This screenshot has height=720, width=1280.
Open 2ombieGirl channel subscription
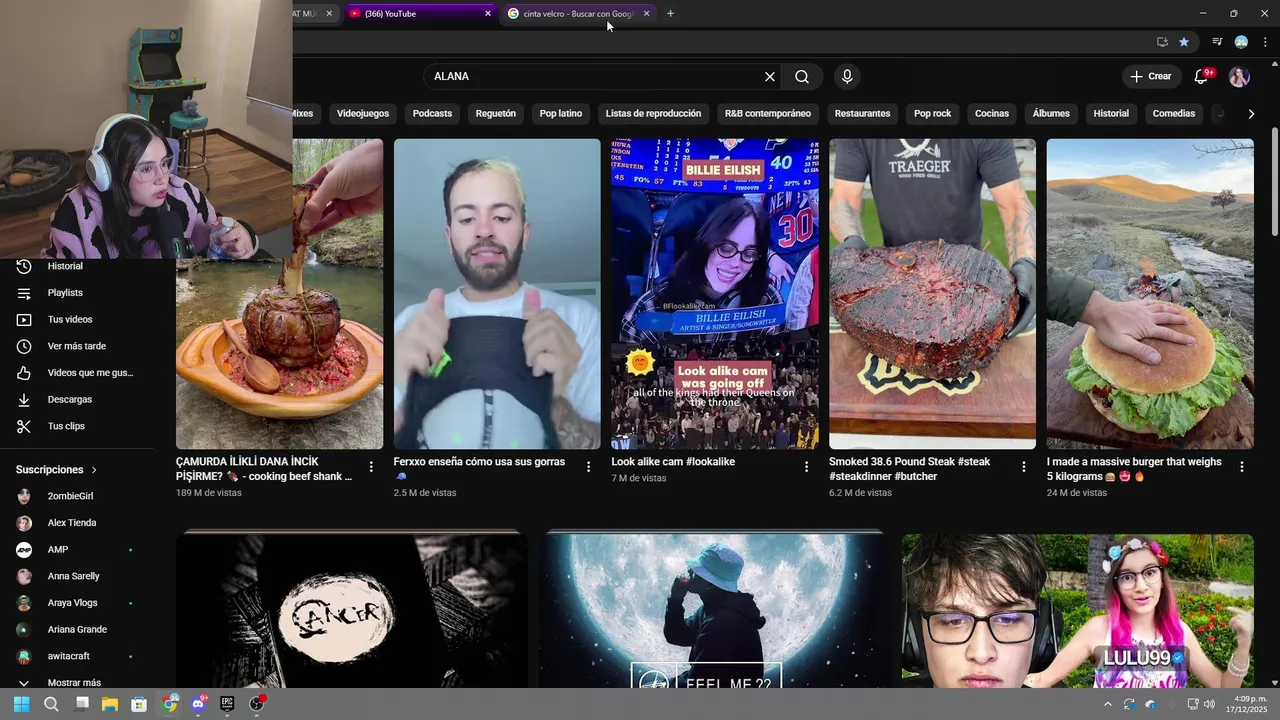(x=76, y=496)
